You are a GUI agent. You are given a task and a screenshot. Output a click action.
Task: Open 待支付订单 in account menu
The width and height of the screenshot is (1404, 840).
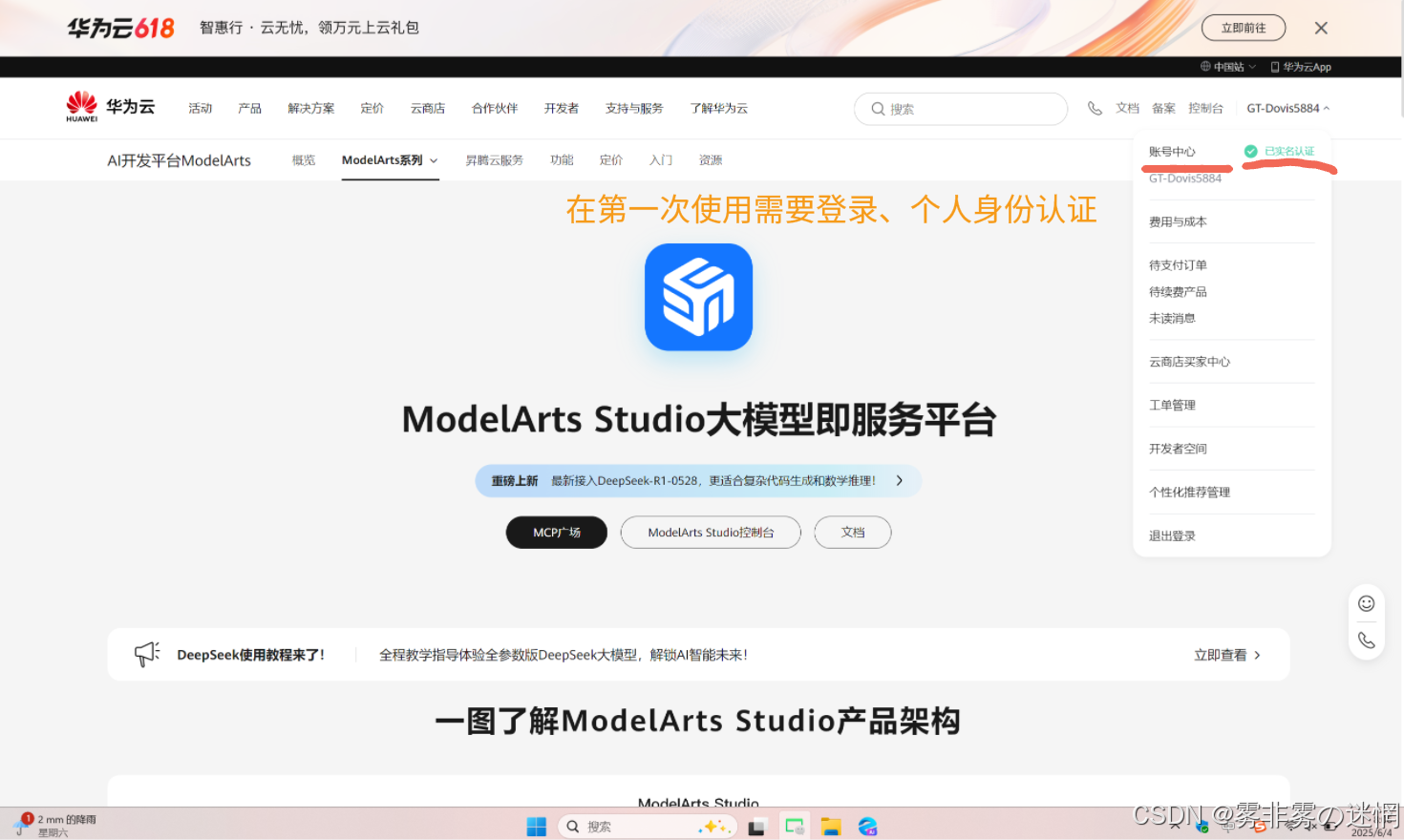tap(1178, 265)
